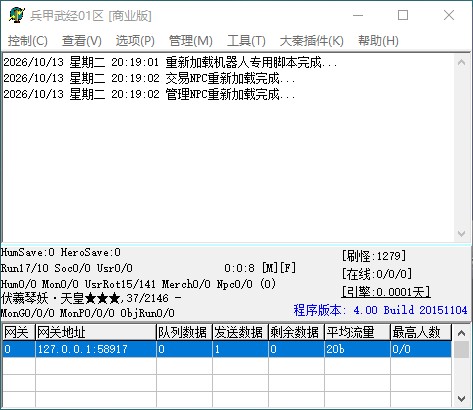This screenshot has height=410, width=473.
Task: Click the MonG0/0/0 MonP0/0/0 status line
Action: 88,313
